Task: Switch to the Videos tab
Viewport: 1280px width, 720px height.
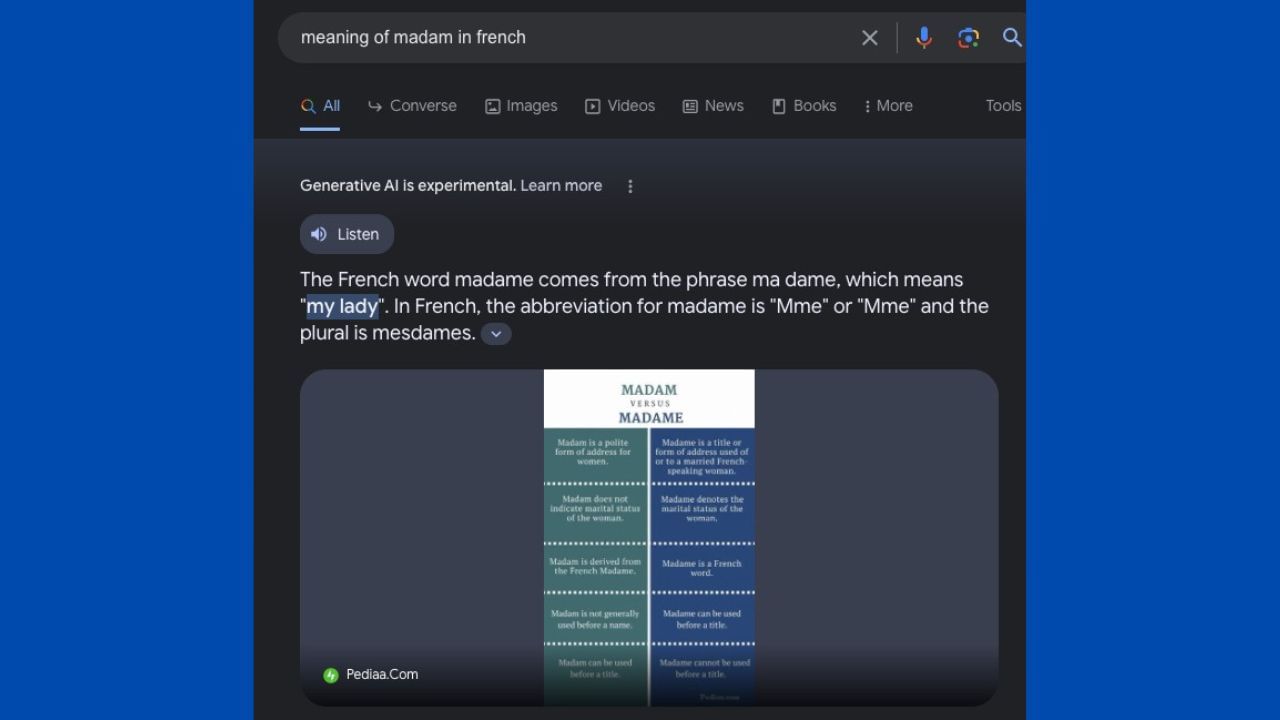Action: 620,106
